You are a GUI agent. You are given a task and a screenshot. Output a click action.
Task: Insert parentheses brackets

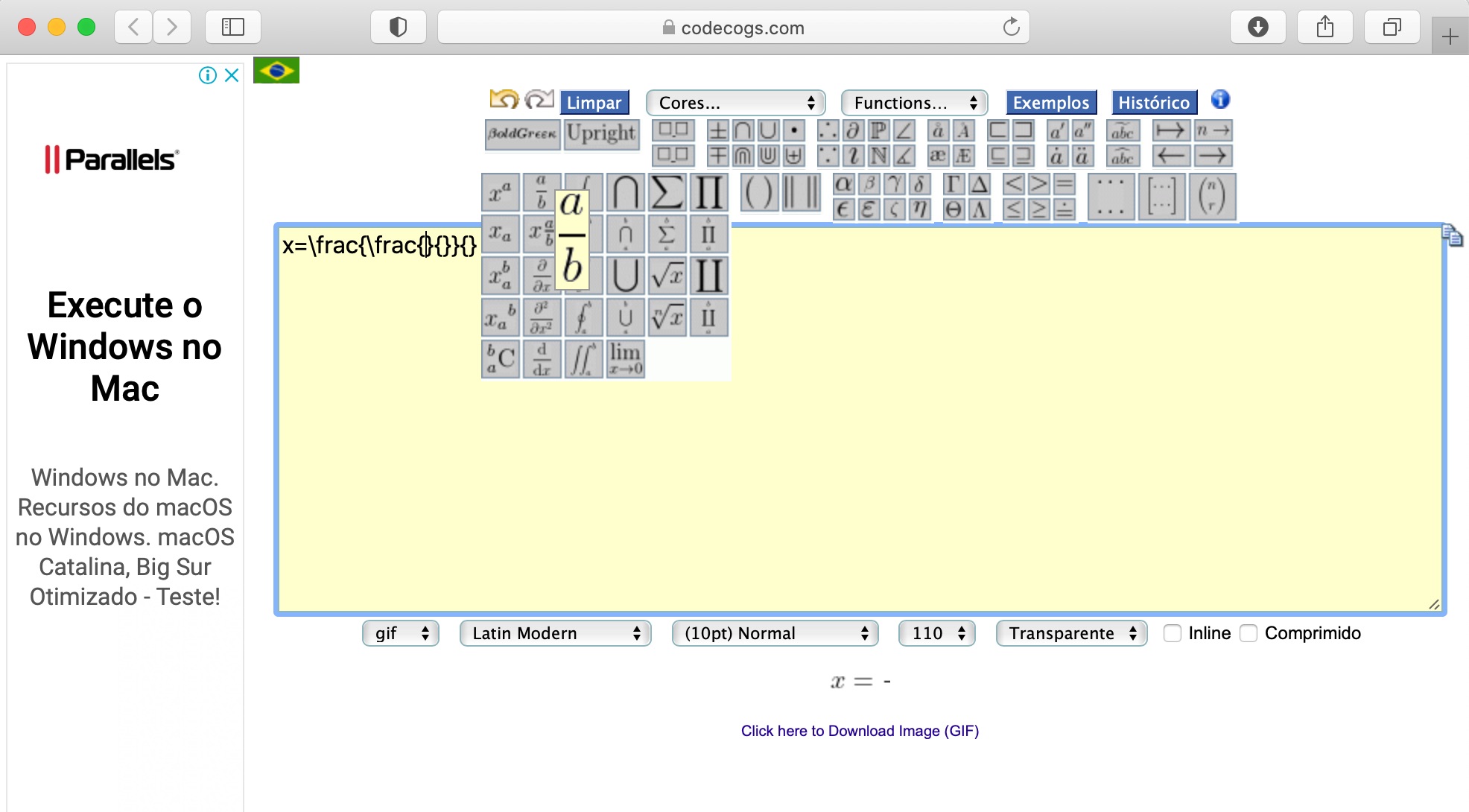tap(759, 194)
